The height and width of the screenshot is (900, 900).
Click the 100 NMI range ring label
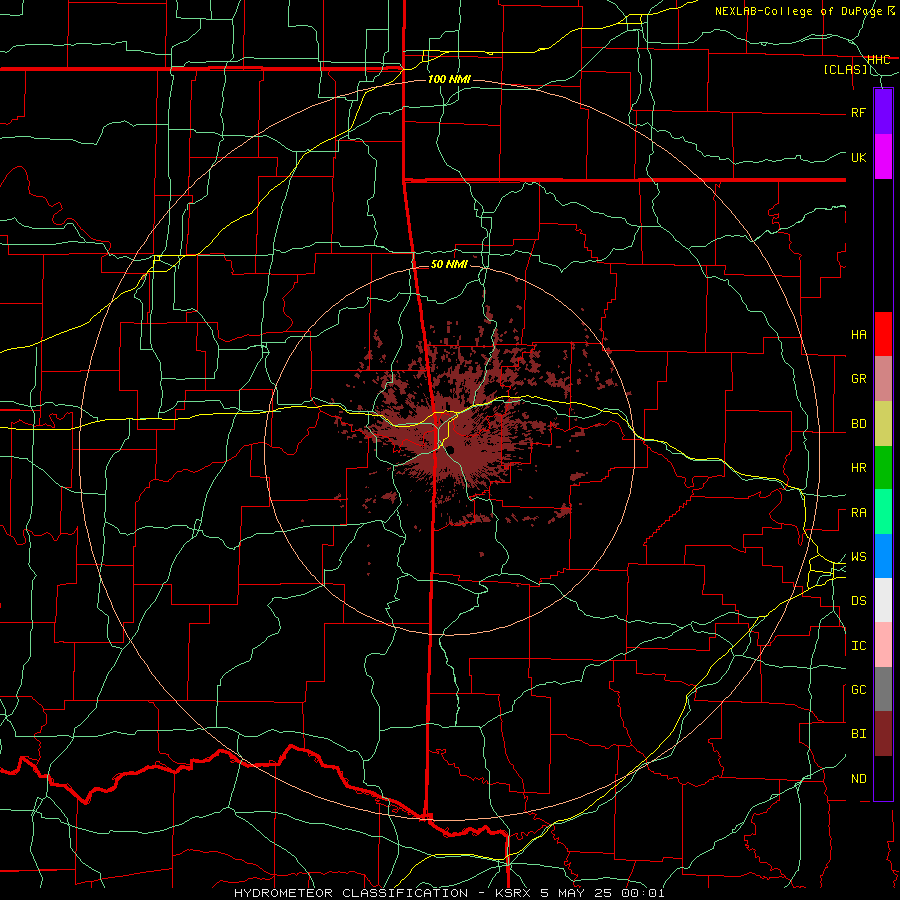point(449,79)
